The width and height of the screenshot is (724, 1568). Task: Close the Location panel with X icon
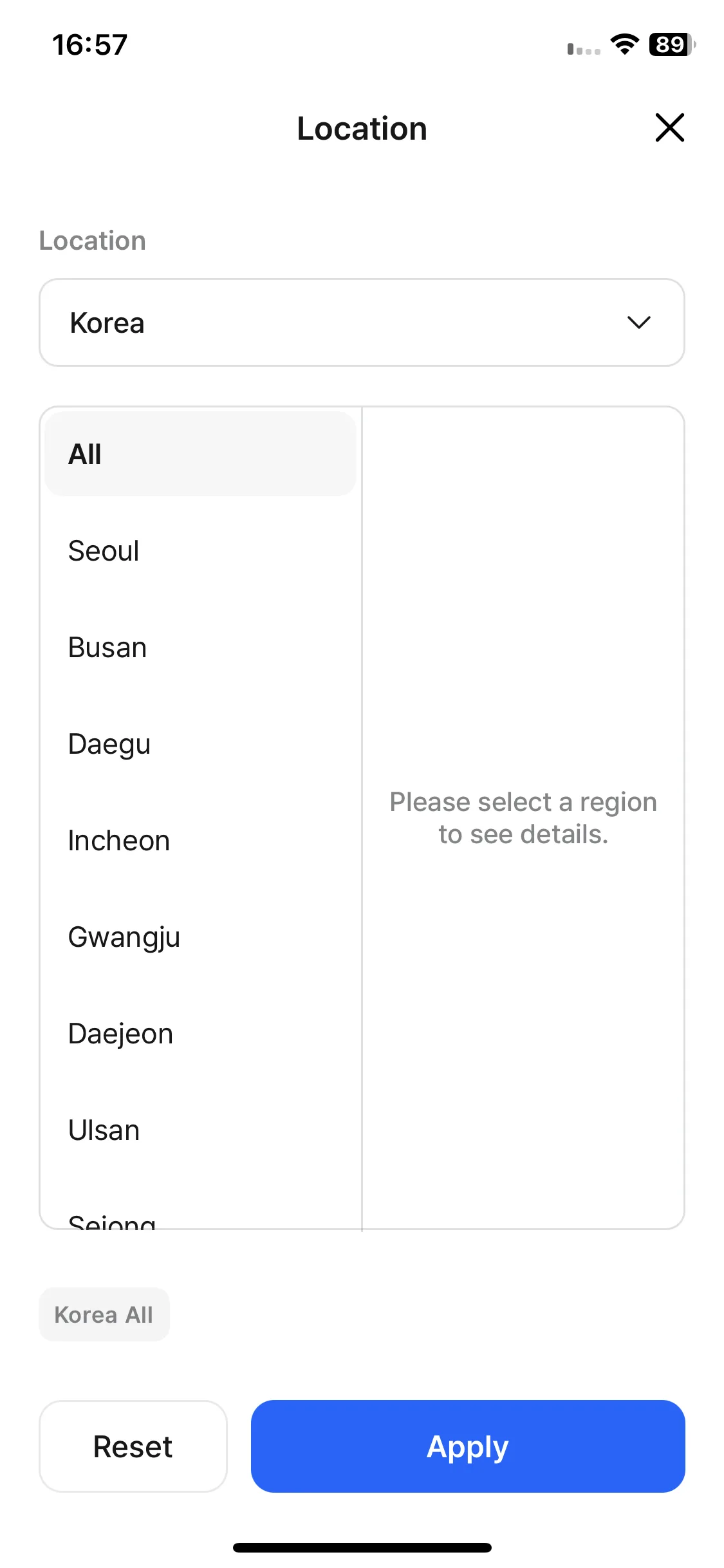pyautogui.click(x=669, y=127)
